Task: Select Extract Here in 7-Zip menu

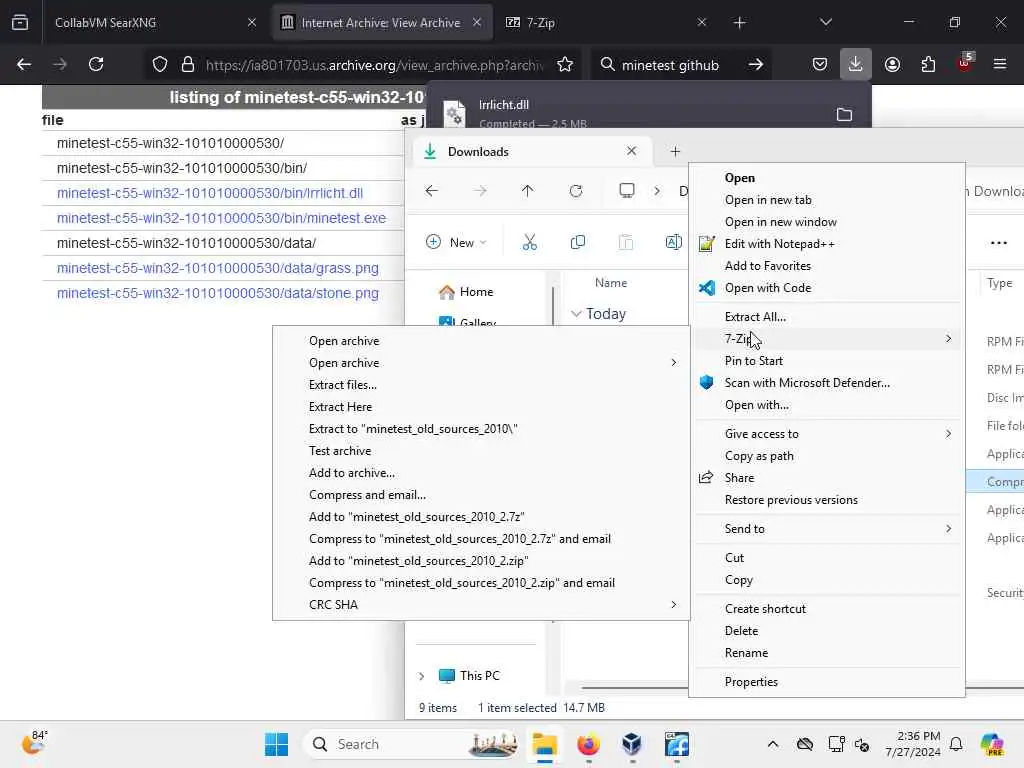Action: click(340, 407)
